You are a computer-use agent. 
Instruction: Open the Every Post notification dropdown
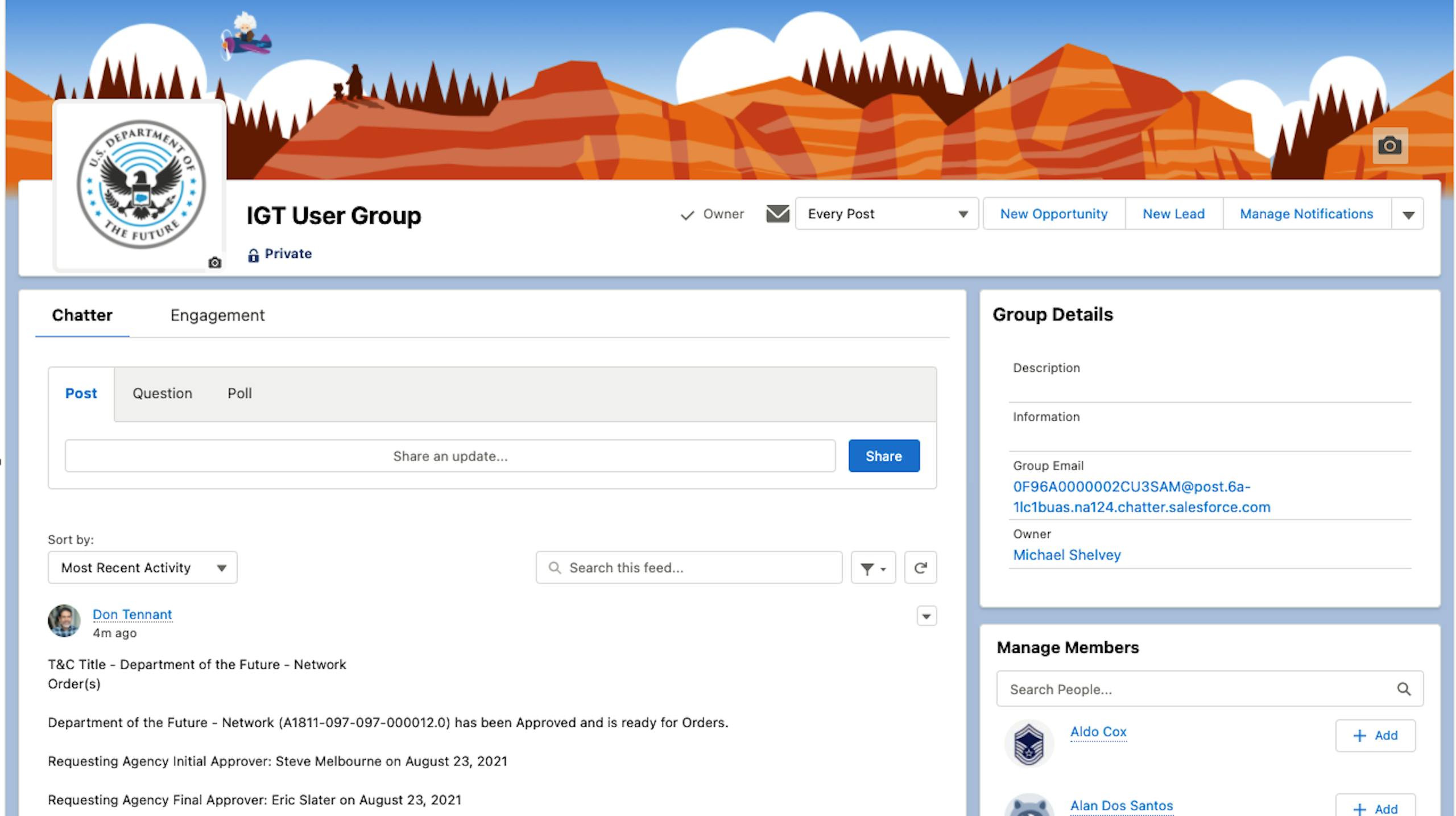(886, 214)
